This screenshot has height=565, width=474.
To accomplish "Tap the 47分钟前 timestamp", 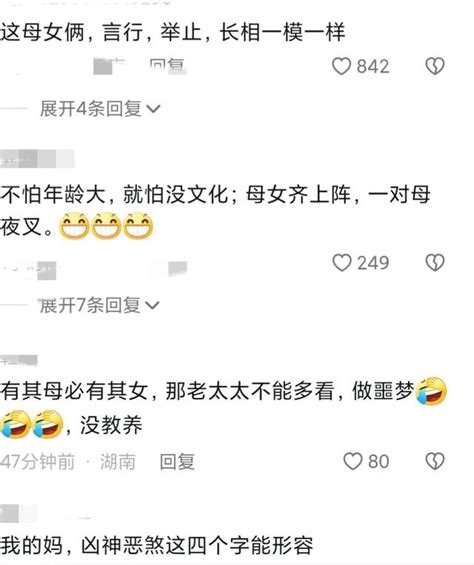I will tap(37, 462).
